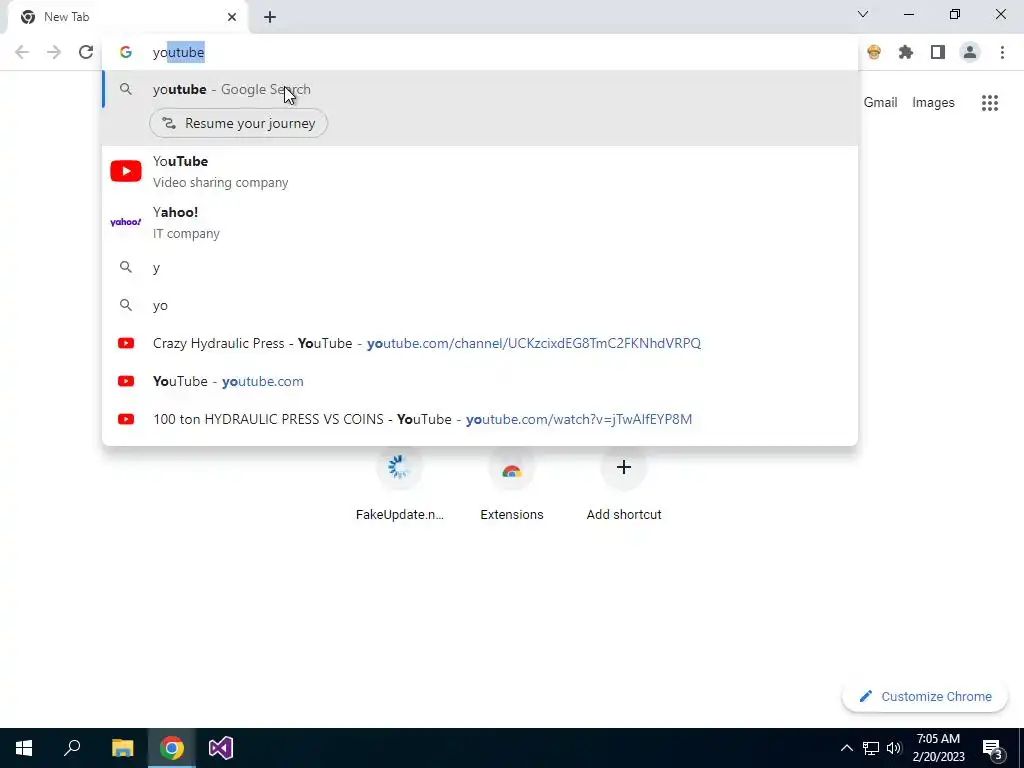
Task: Open the Google apps grid
Action: pos(989,103)
